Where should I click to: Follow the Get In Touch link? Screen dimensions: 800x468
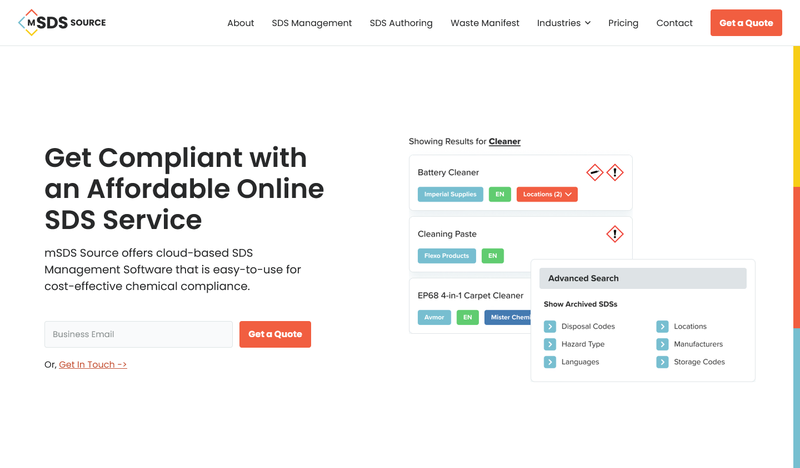click(93, 364)
